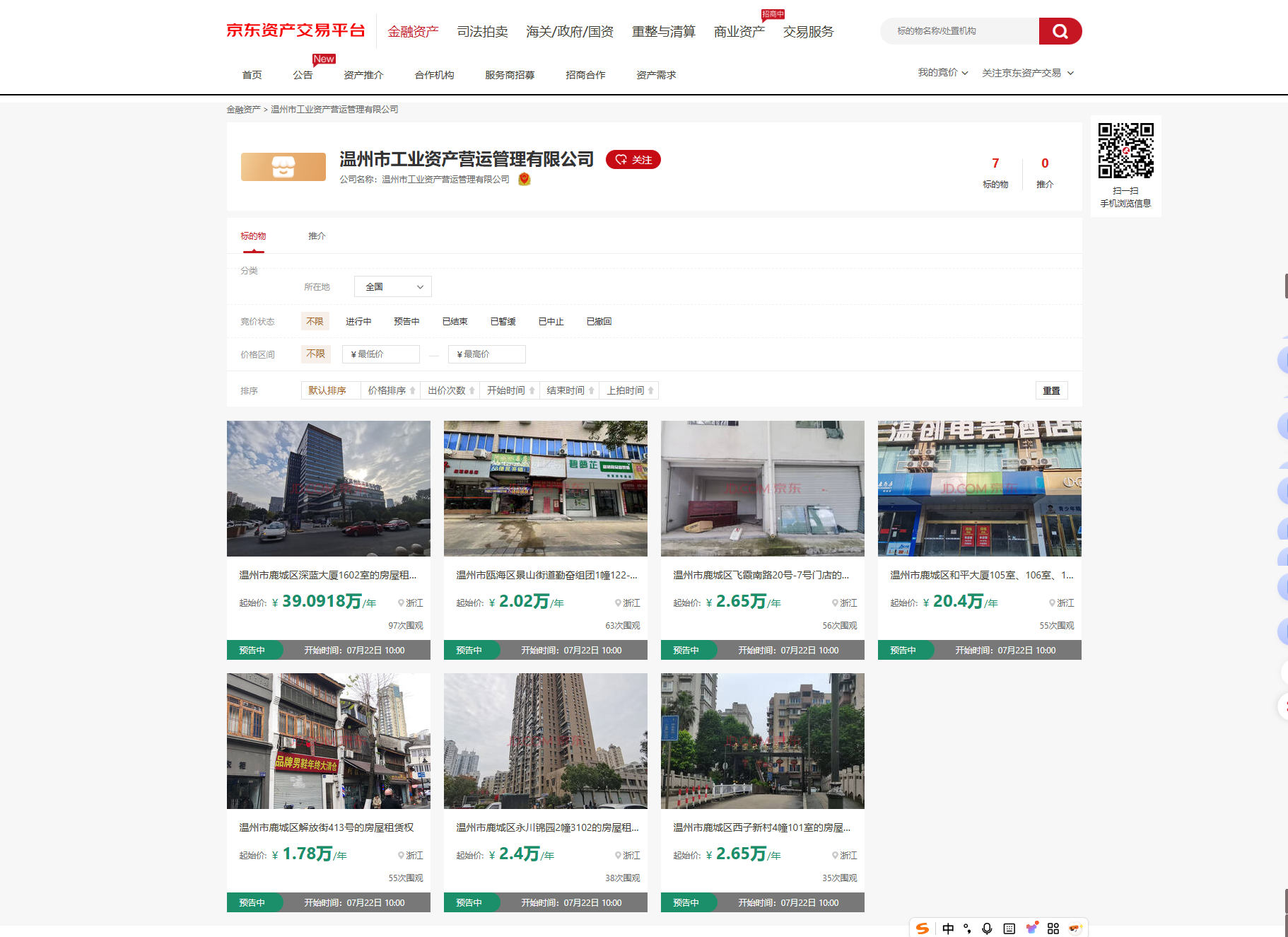The width and height of the screenshot is (1288, 937).
Task: Open the soft keyboard icon in IME bar
Action: click(1009, 929)
